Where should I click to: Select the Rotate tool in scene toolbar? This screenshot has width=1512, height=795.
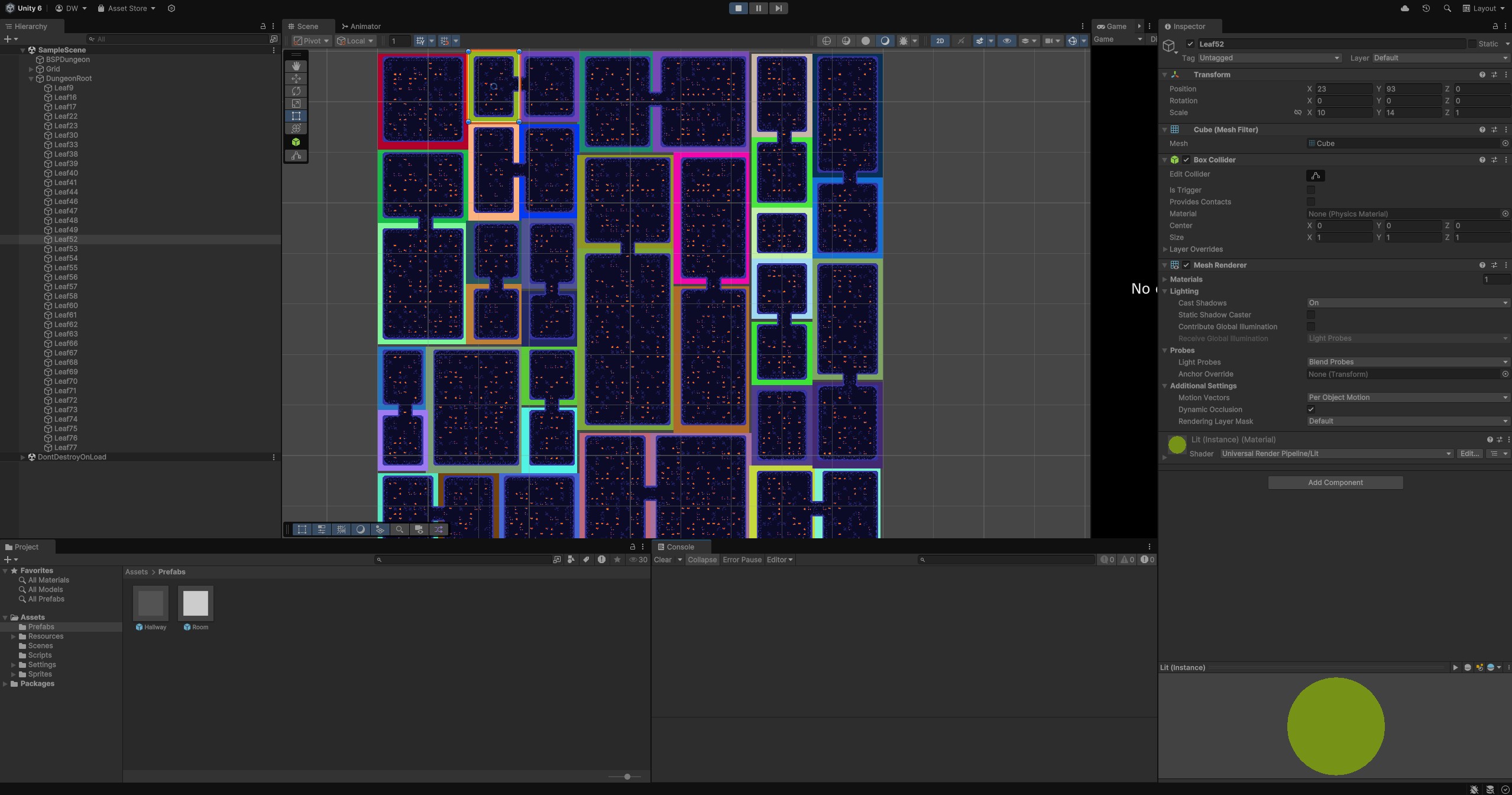click(x=296, y=91)
